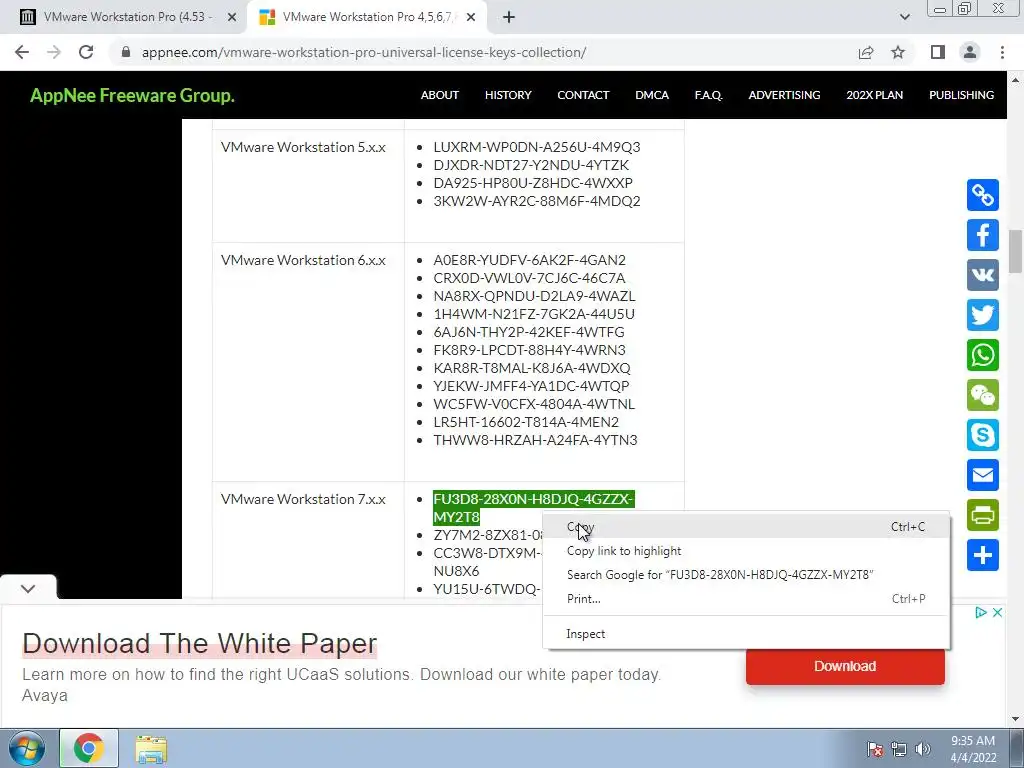Click Chrome icon in the taskbar

click(89, 748)
